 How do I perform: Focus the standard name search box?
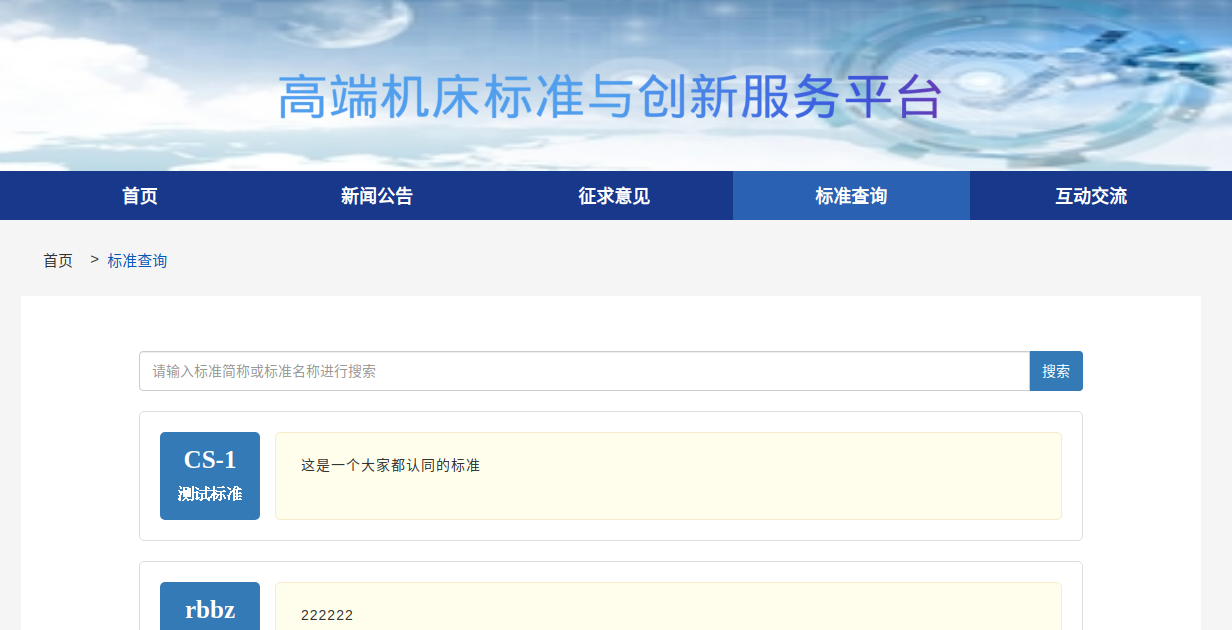584,371
